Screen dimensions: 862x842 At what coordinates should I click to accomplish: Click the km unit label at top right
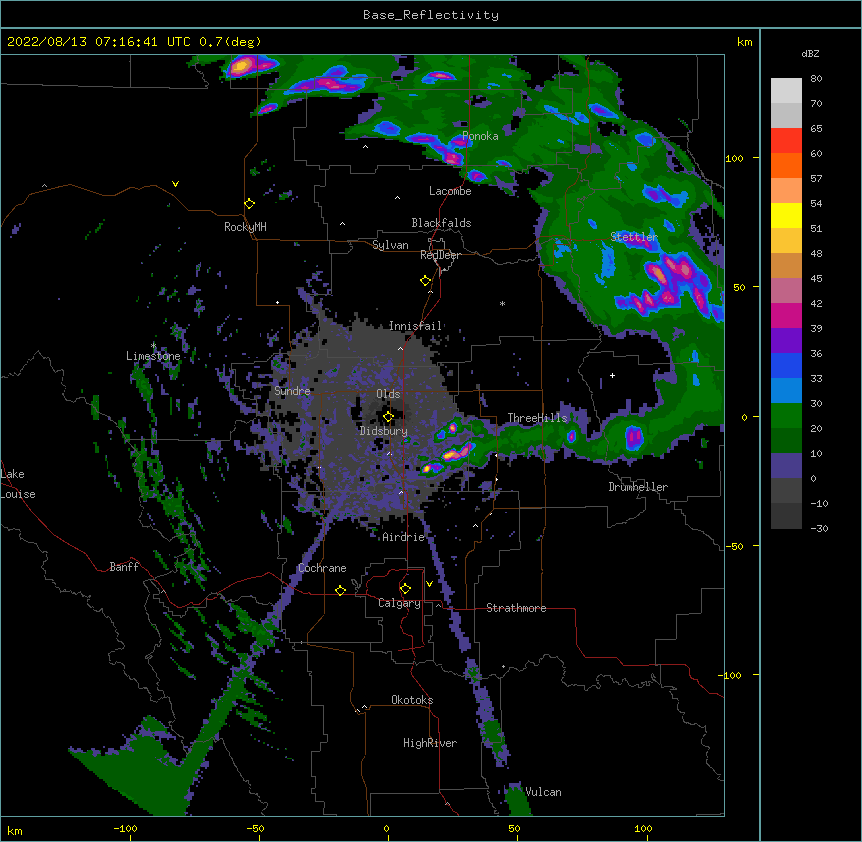744,42
